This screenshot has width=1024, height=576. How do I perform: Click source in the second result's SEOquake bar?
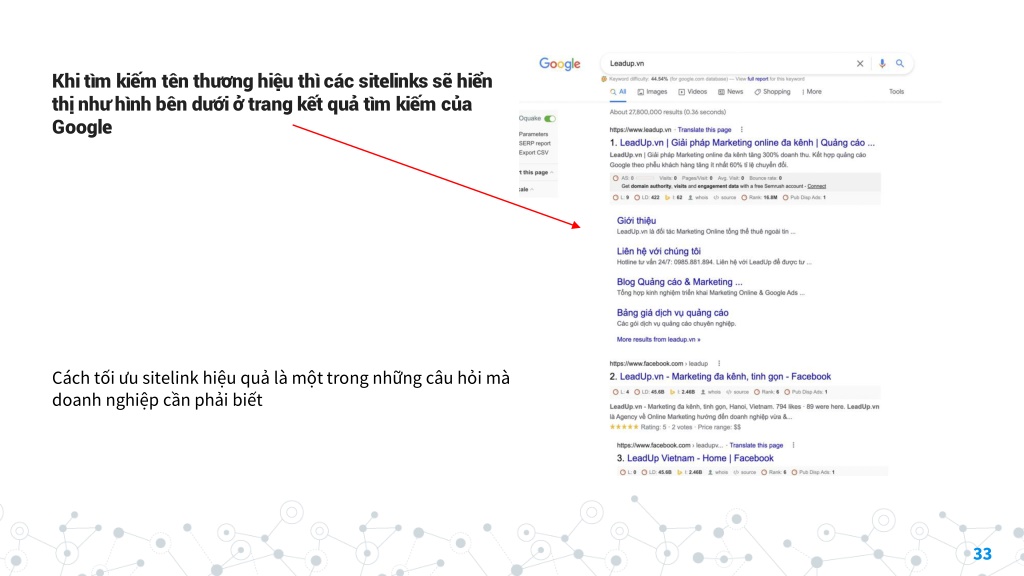737,392
